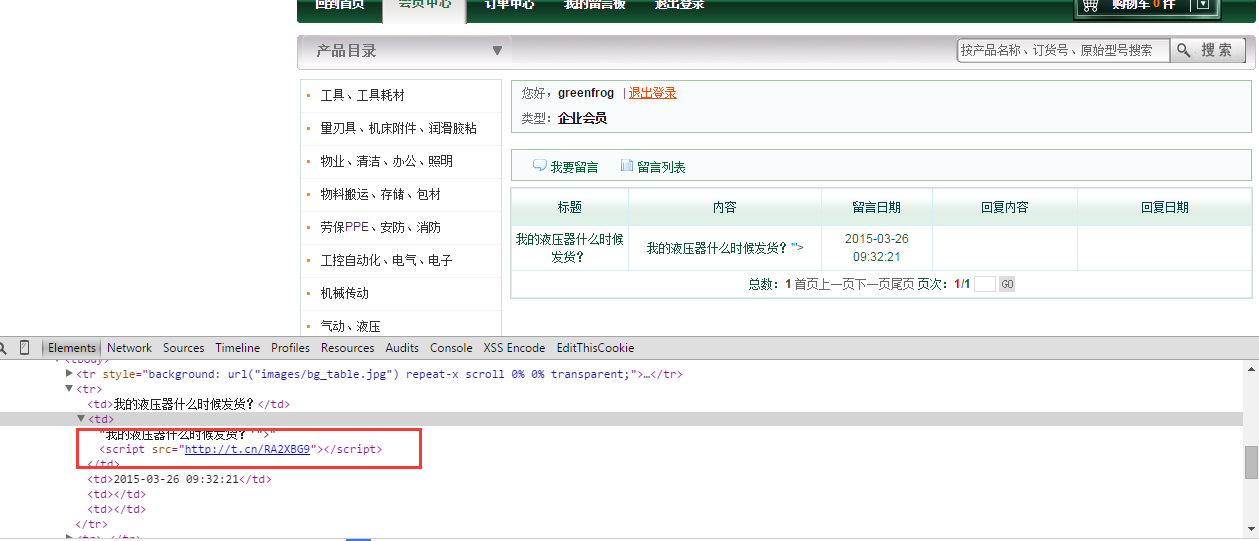This screenshot has width=1259, height=541.
Task: Click the speech bubble icon beside 我要留言
Action: 540,166
